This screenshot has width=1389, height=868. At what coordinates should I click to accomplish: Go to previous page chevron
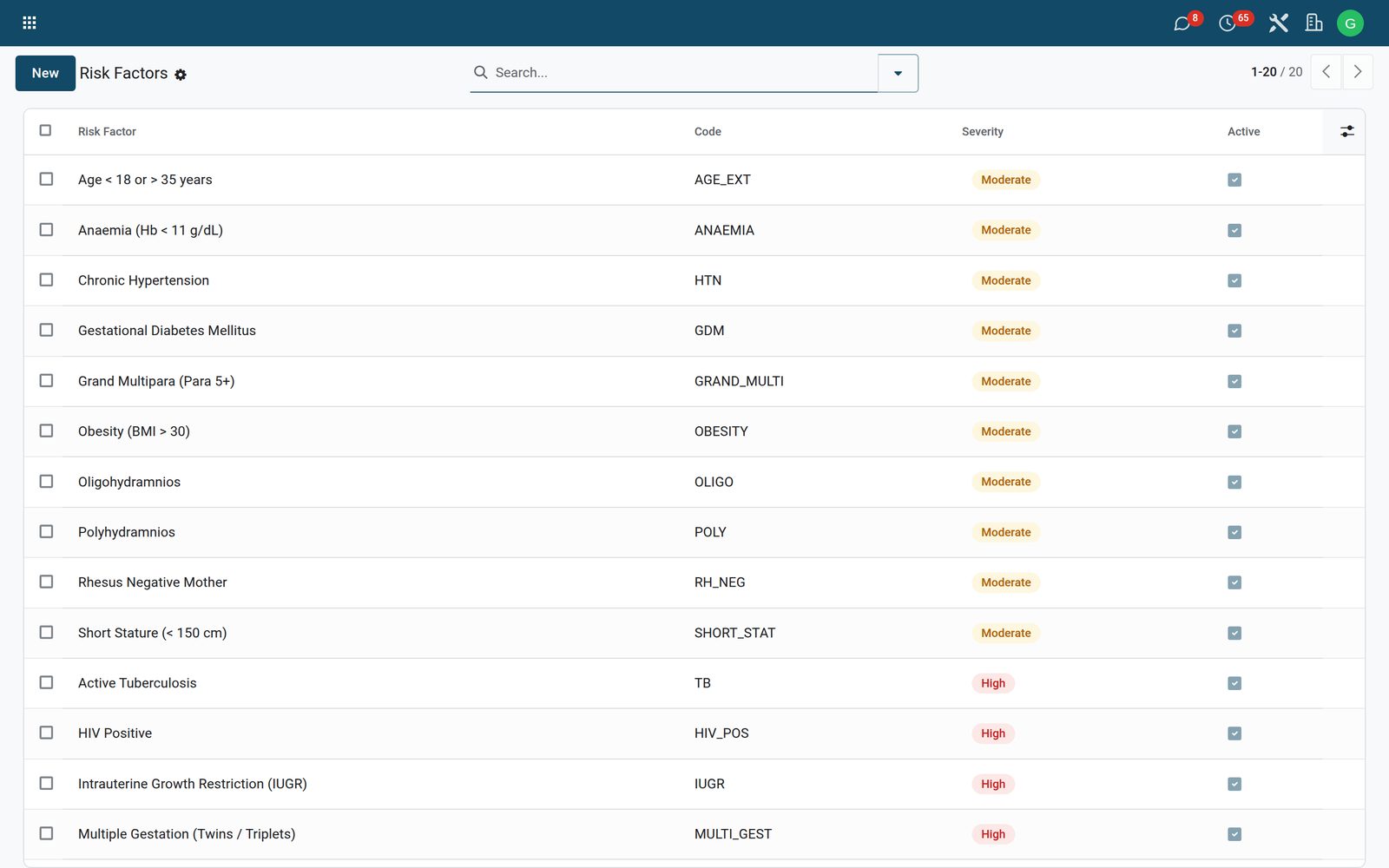click(x=1326, y=72)
